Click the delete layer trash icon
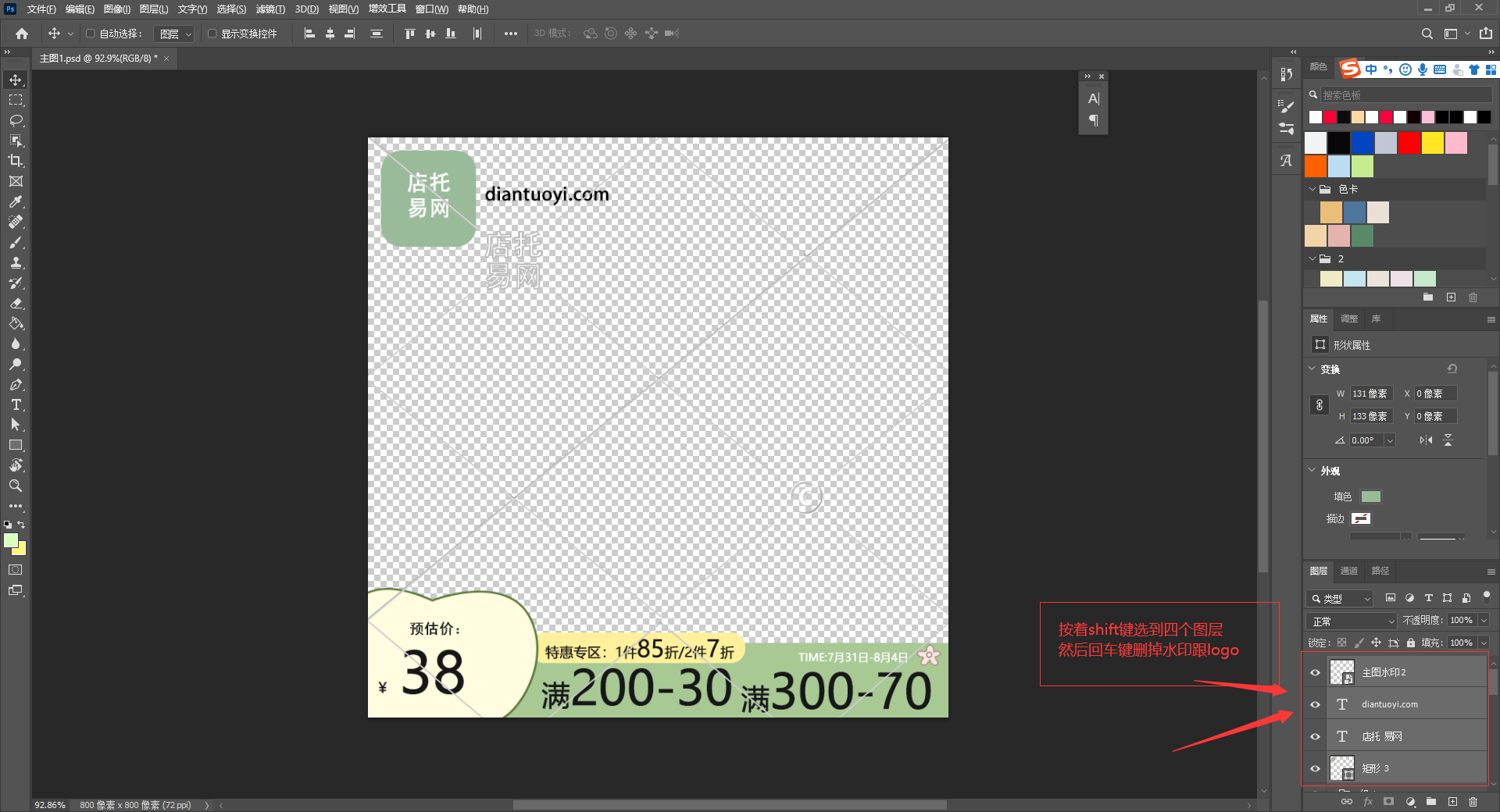 1473,802
